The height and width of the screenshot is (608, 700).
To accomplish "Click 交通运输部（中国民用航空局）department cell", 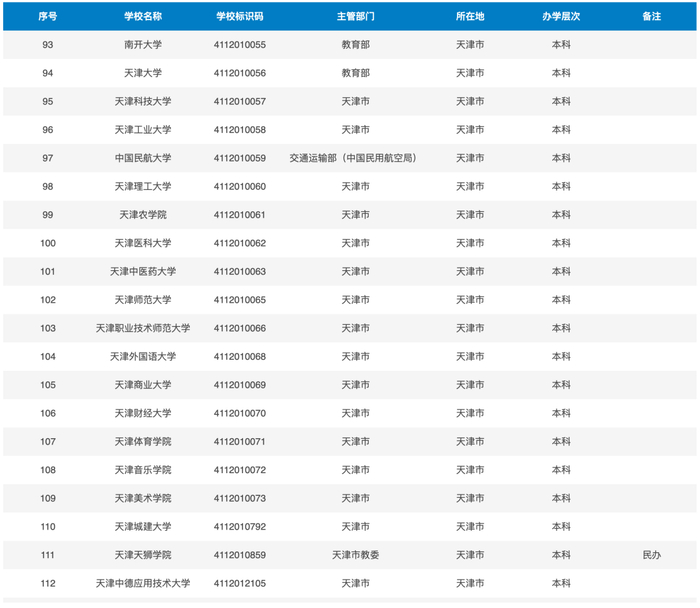I will (353, 158).
